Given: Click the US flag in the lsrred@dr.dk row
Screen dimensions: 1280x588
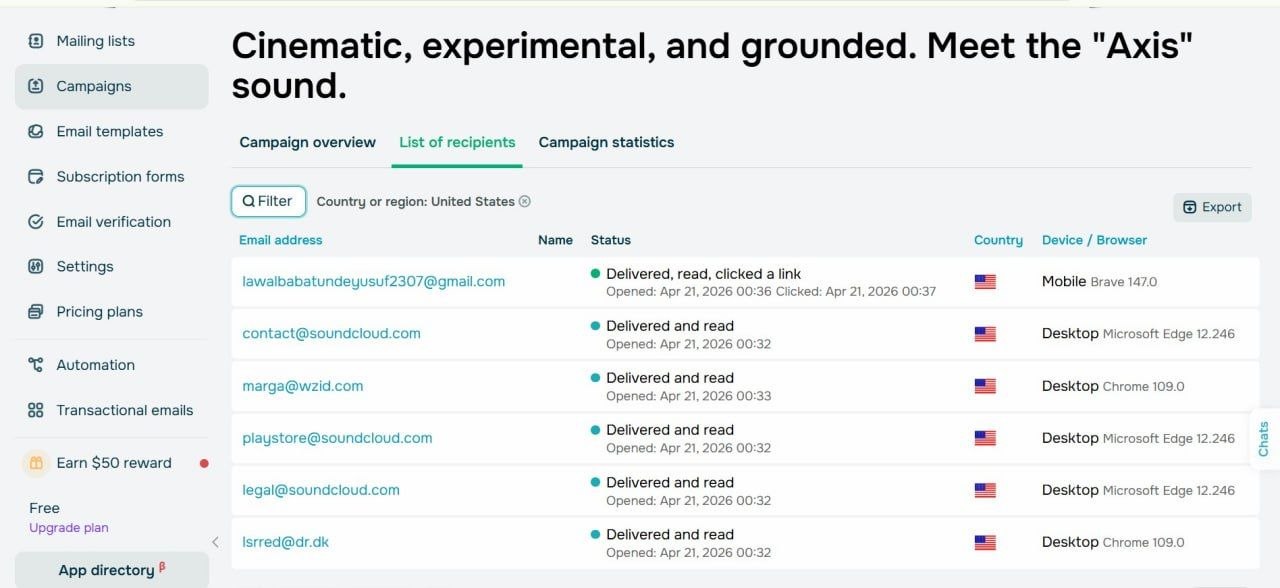Looking at the screenshot, I should point(985,542).
